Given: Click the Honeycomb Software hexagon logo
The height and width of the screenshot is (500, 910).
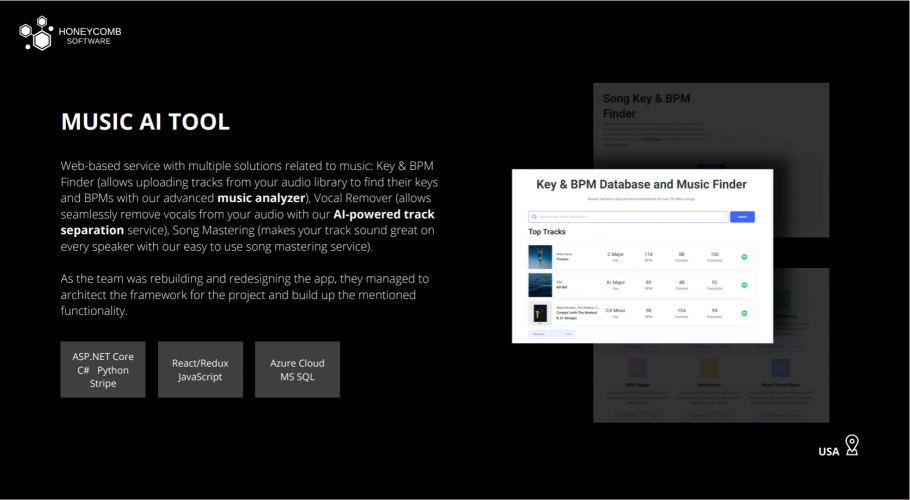Looking at the screenshot, I should (x=36, y=33).
